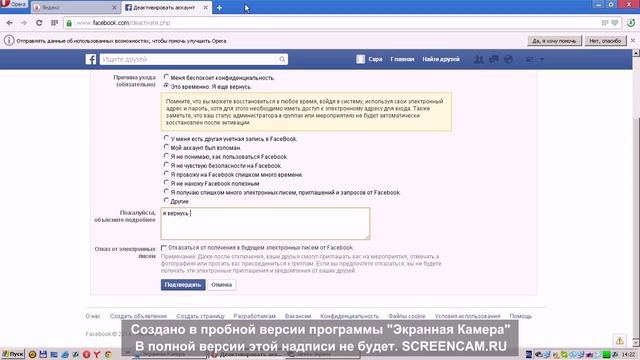Open 'Конфиденциальность' footer link
Viewport: 640px width, 360px height.
(349, 316)
